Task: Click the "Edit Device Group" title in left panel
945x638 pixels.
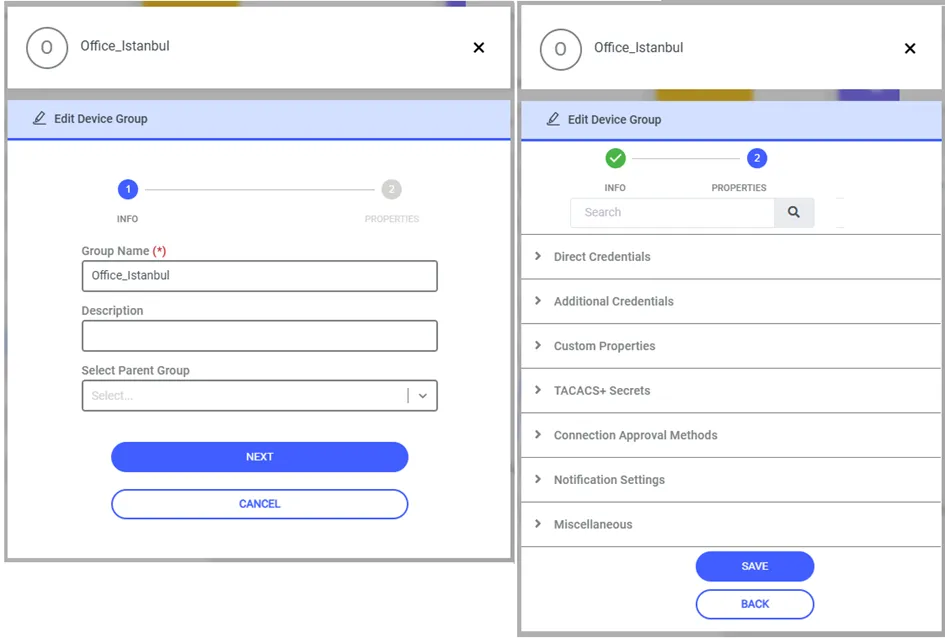Action: [101, 119]
